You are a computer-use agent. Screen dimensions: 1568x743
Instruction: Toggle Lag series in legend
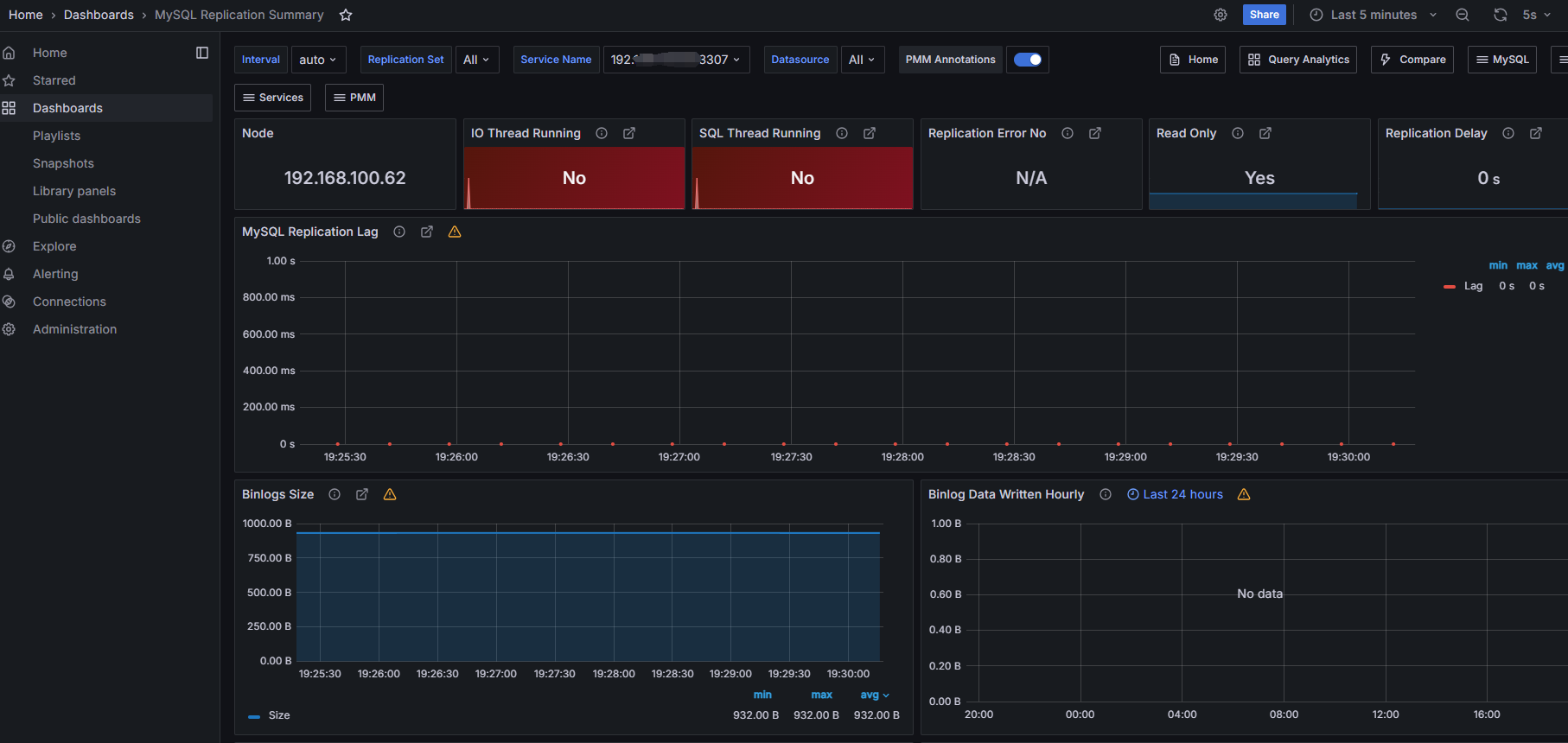(1473, 286)
